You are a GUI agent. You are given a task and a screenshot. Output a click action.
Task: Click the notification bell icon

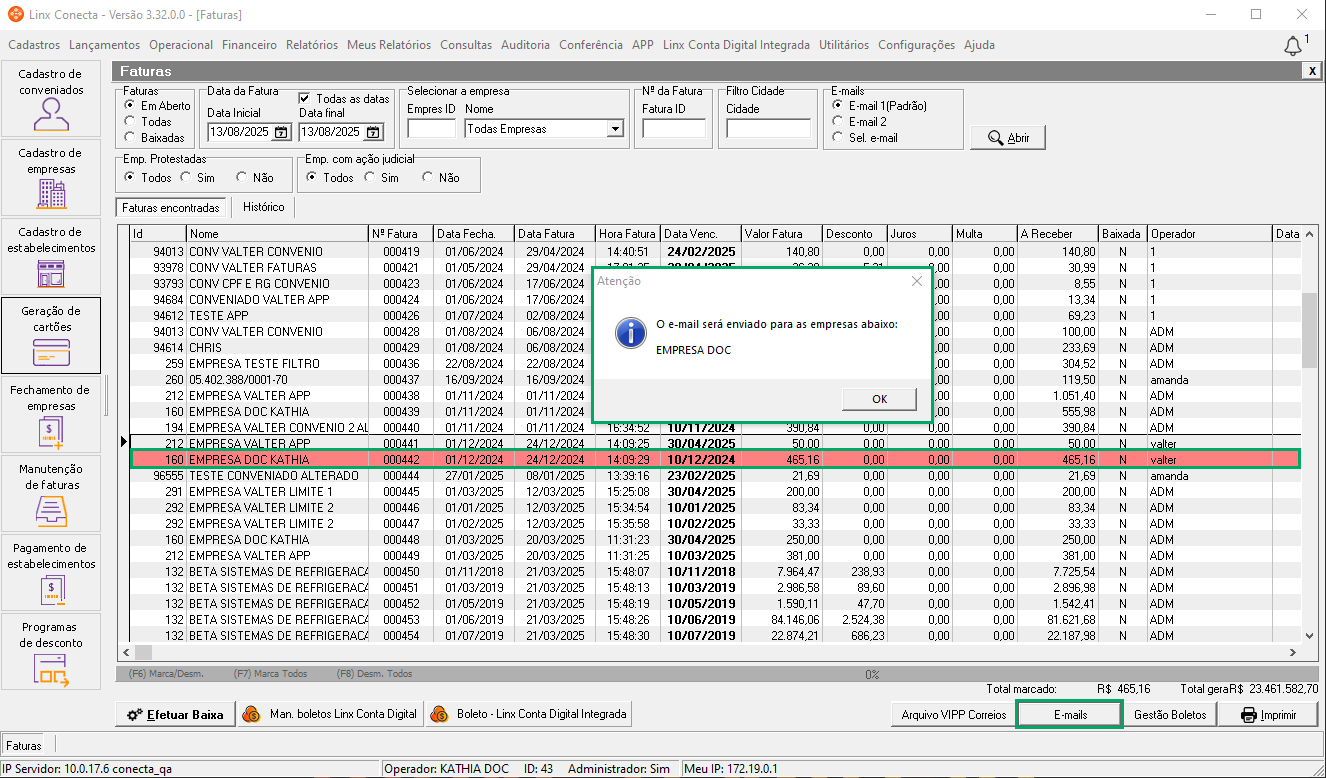coord(1293,46)
